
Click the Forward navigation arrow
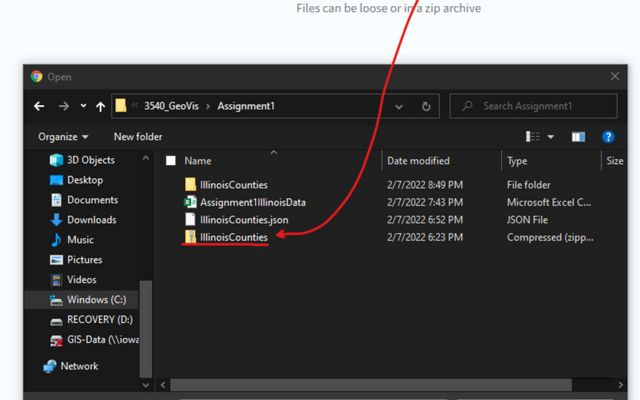pos(63,106)
